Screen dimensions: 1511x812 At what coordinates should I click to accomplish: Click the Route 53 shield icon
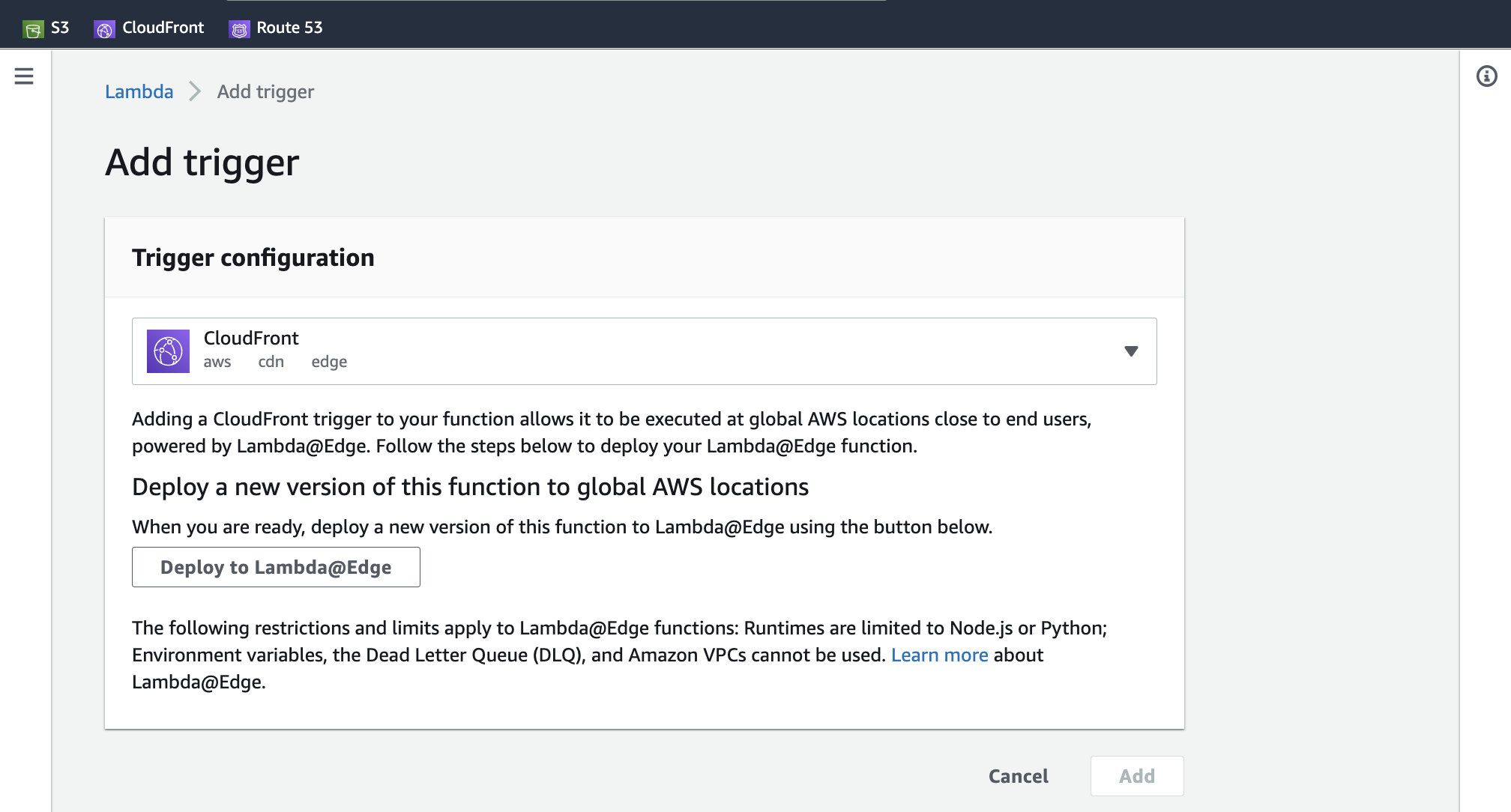[x=239, y=29]
